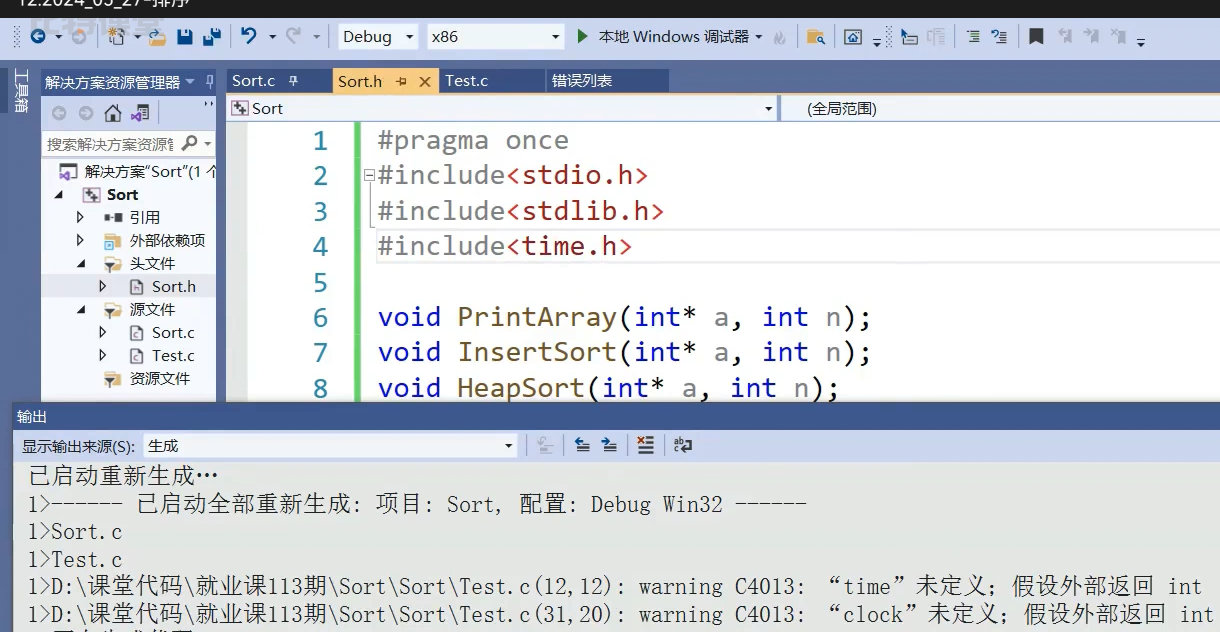The image size is (1220, 632).
Task: Go to previous message in output
Action: [582, 445]
